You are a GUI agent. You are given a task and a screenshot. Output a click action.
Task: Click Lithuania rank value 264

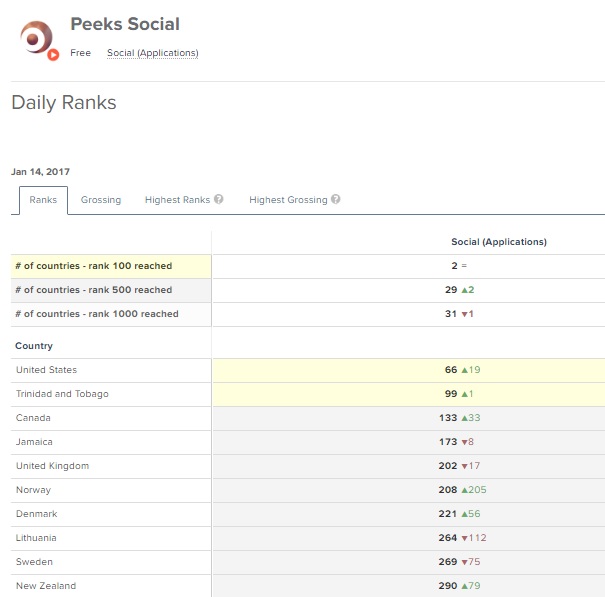tap(448, 538)
